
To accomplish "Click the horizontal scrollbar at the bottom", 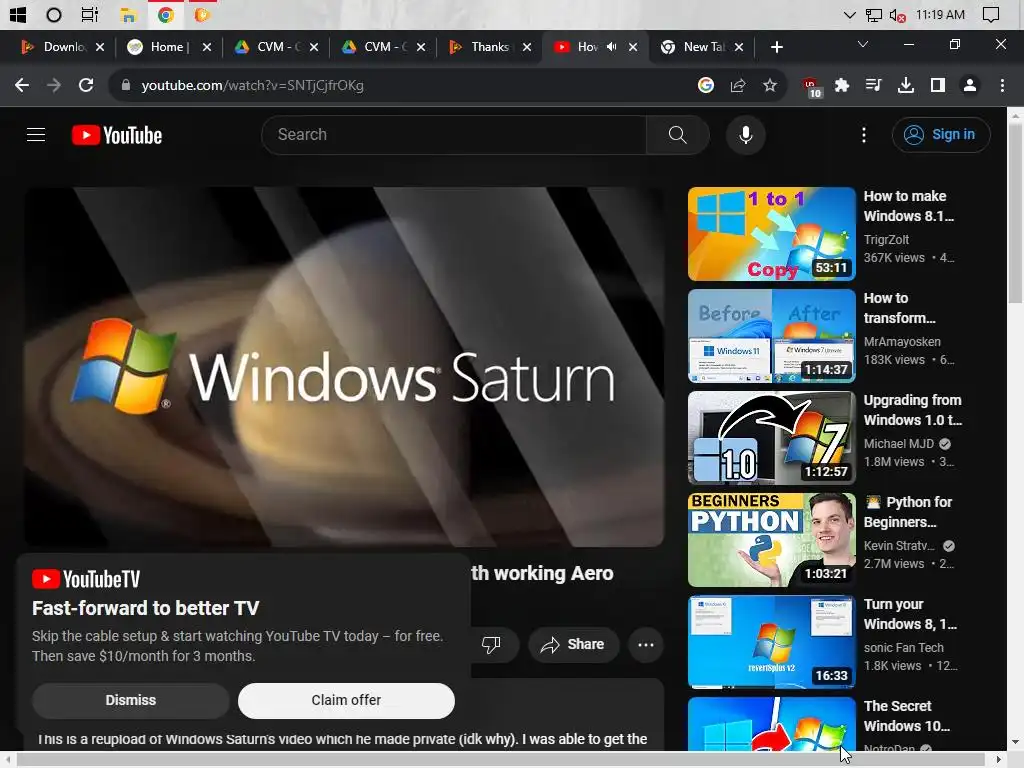I will [500, 760].
